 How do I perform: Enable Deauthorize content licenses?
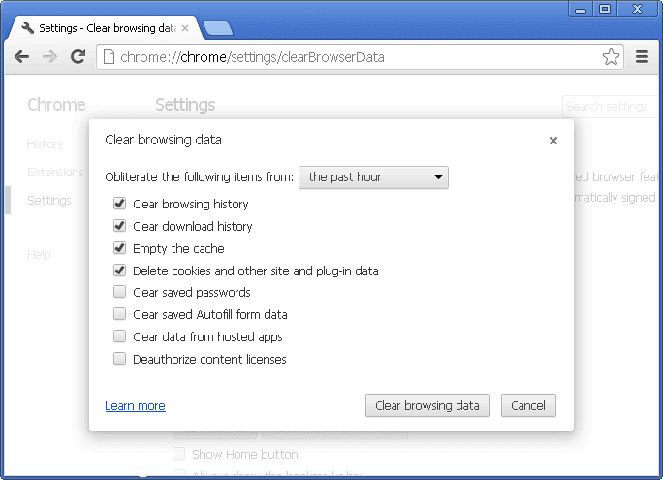(x=120, y=359)
